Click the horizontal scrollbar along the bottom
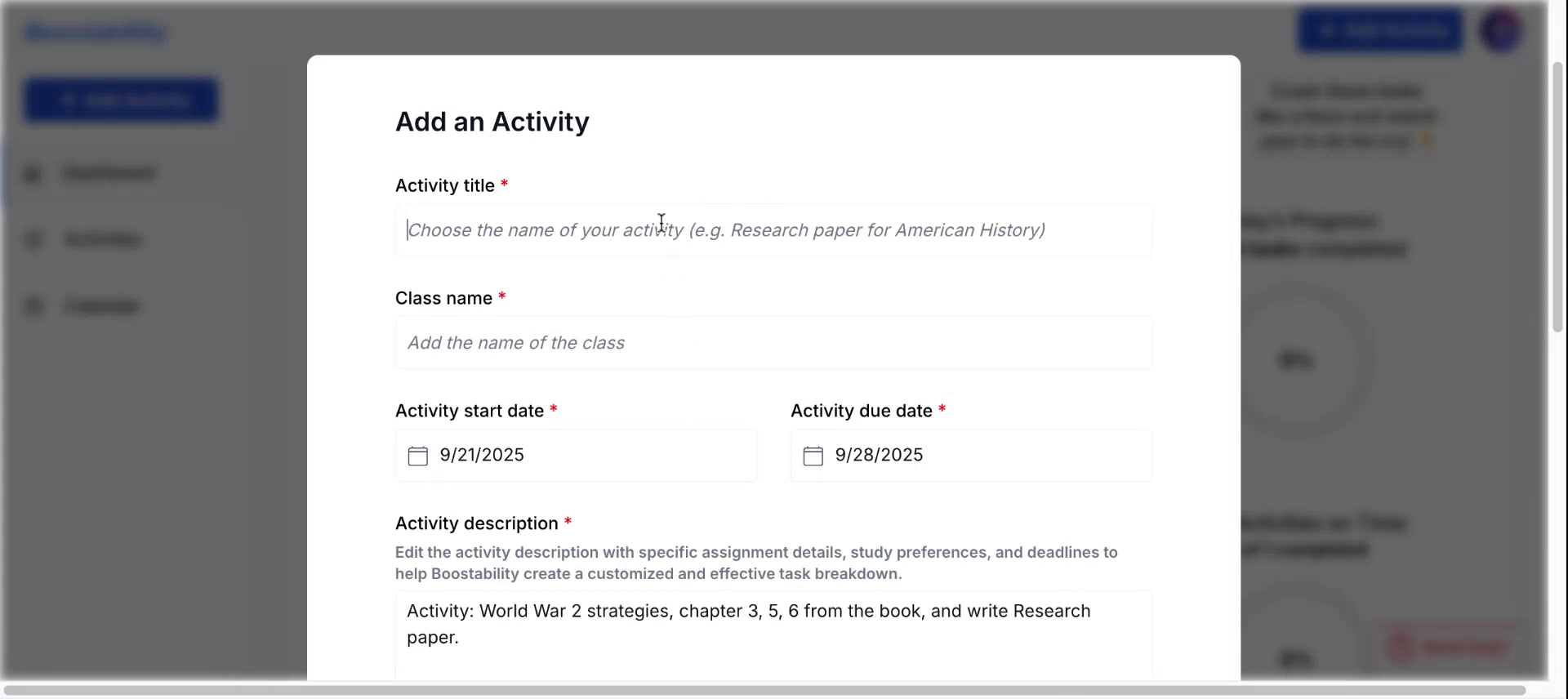Viewport: 1568px width, 699px height. [x=764, y=690]
